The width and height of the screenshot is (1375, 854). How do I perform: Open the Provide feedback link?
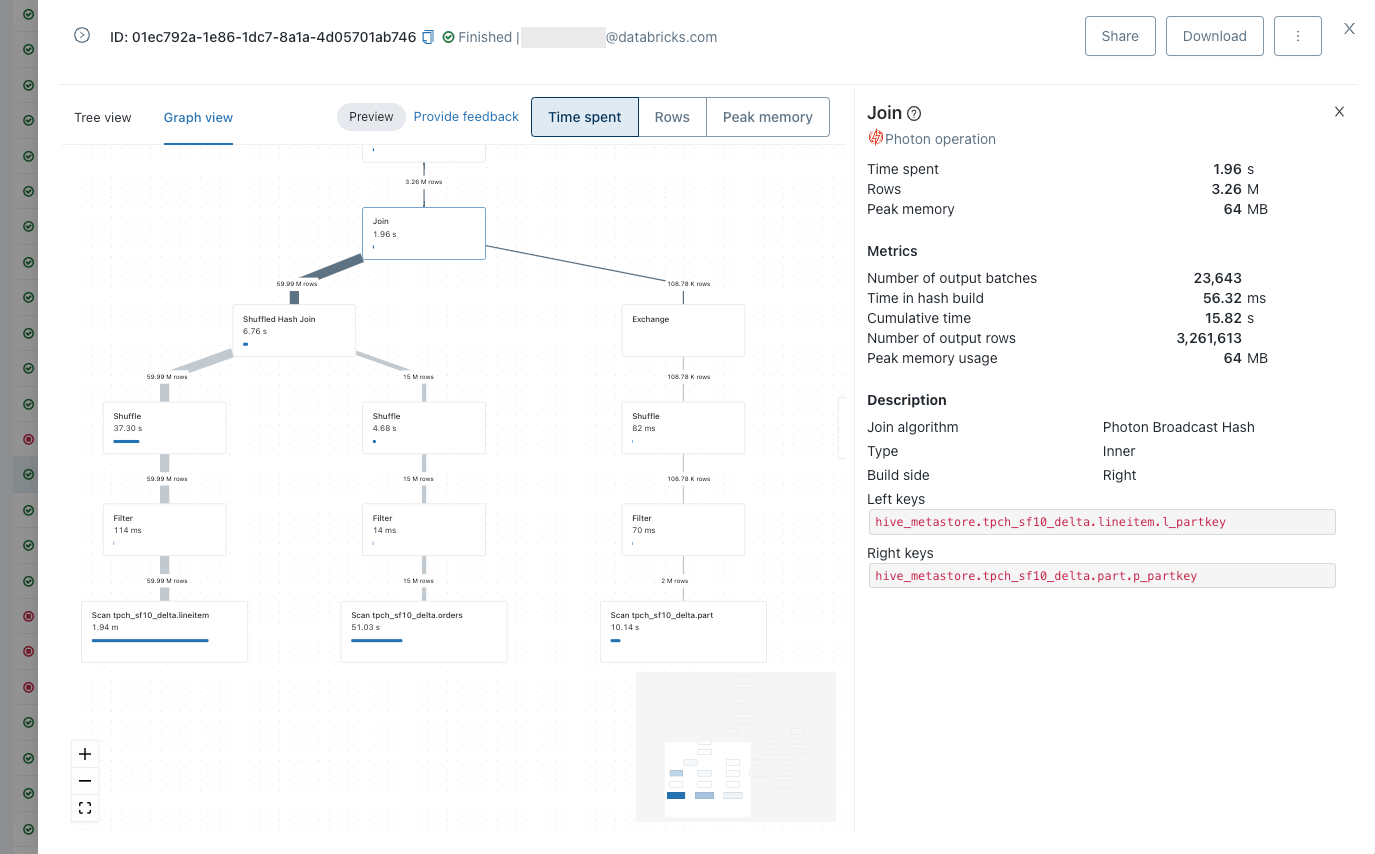point(466,117)
